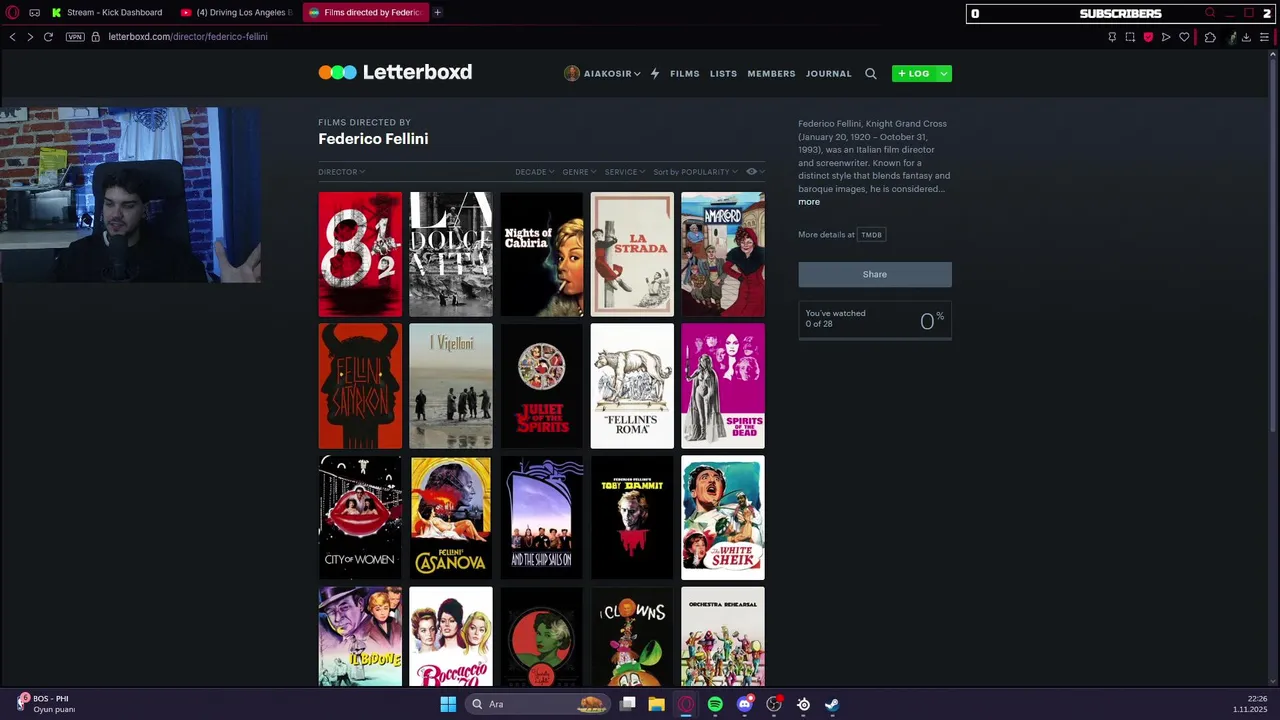Open the browser downloads icon
Viewport: 1280px width, 720px height.
tap(1246, 37)
